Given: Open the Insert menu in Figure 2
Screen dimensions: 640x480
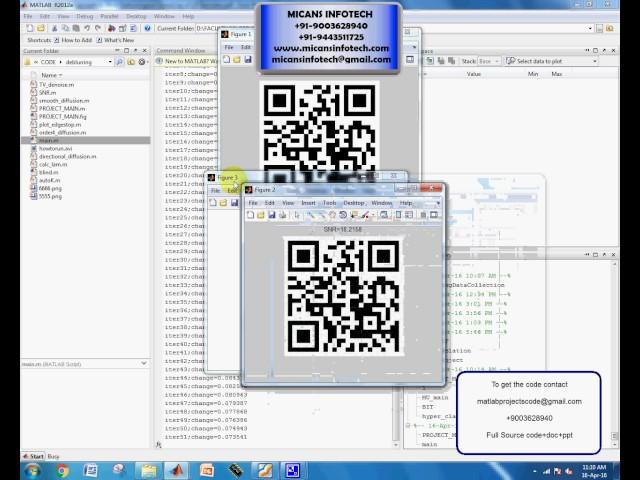Looking at the screenshot, I should pyautogui.click(x=308, y=203).
